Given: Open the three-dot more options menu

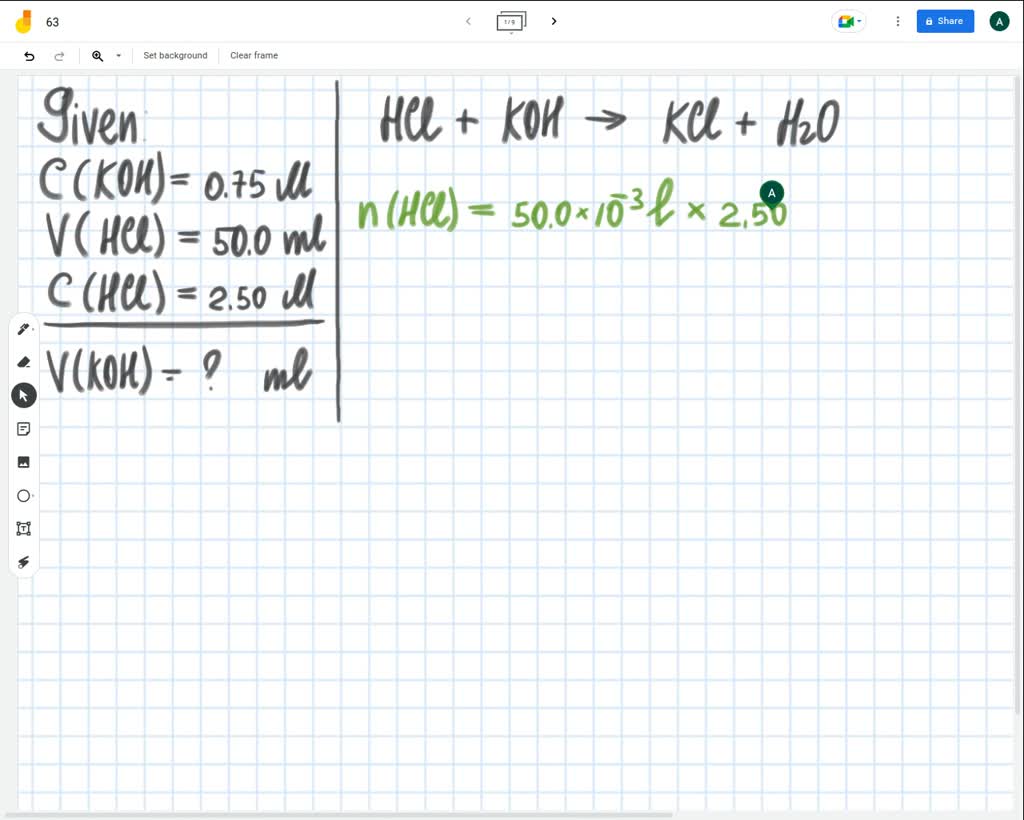Looking at the screenshot, I should pos(897,21).
